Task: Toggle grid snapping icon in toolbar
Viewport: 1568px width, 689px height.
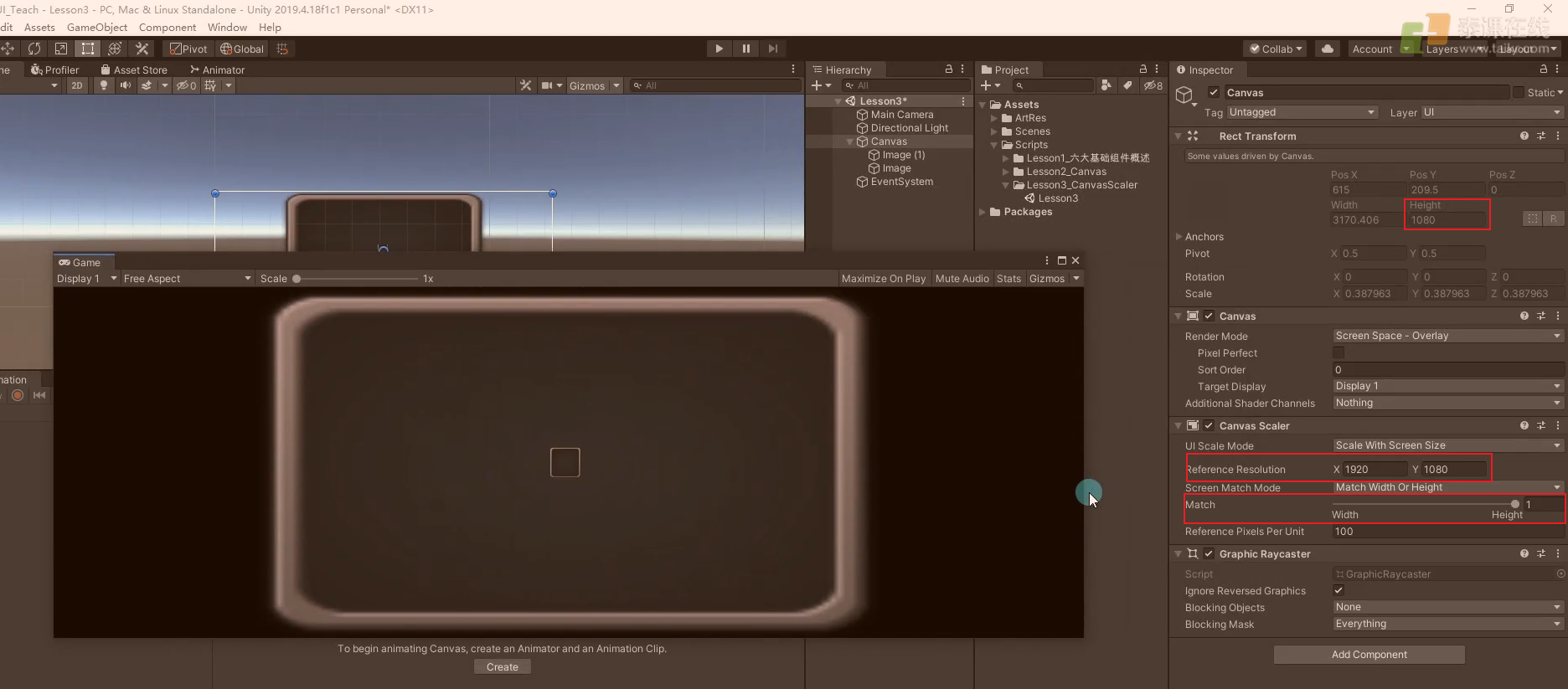Action: pos(282,49)
